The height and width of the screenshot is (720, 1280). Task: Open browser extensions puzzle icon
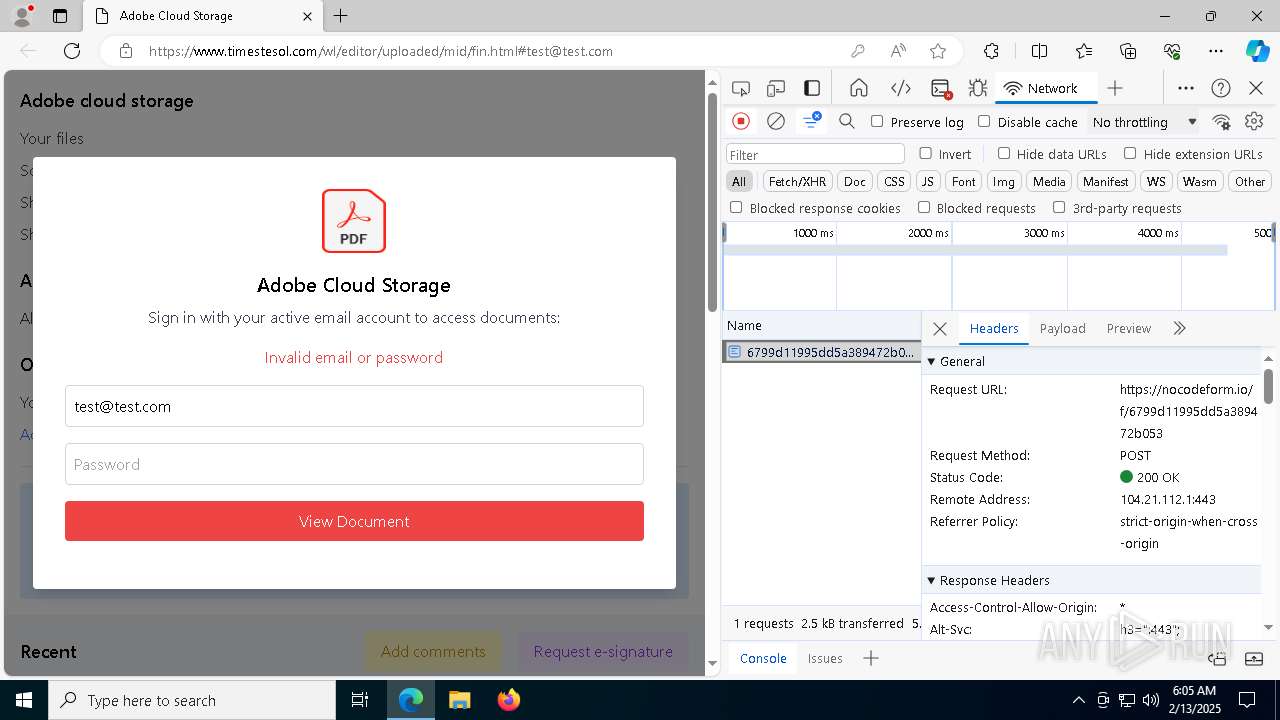pyautogui.click(x=991, y=51)
